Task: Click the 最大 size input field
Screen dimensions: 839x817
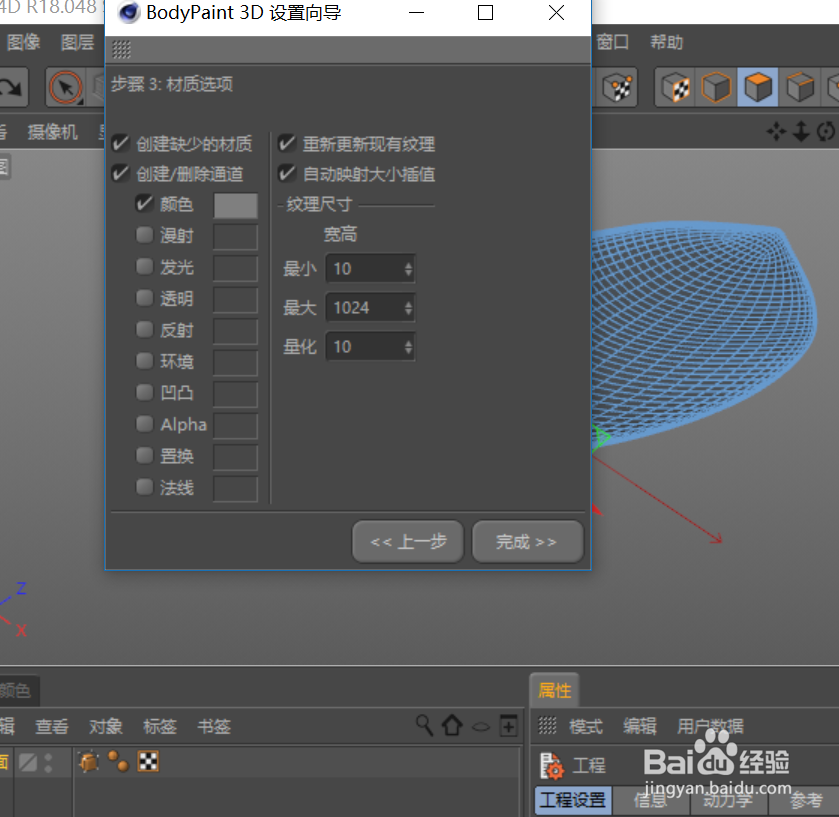Action: coord(370,308)
